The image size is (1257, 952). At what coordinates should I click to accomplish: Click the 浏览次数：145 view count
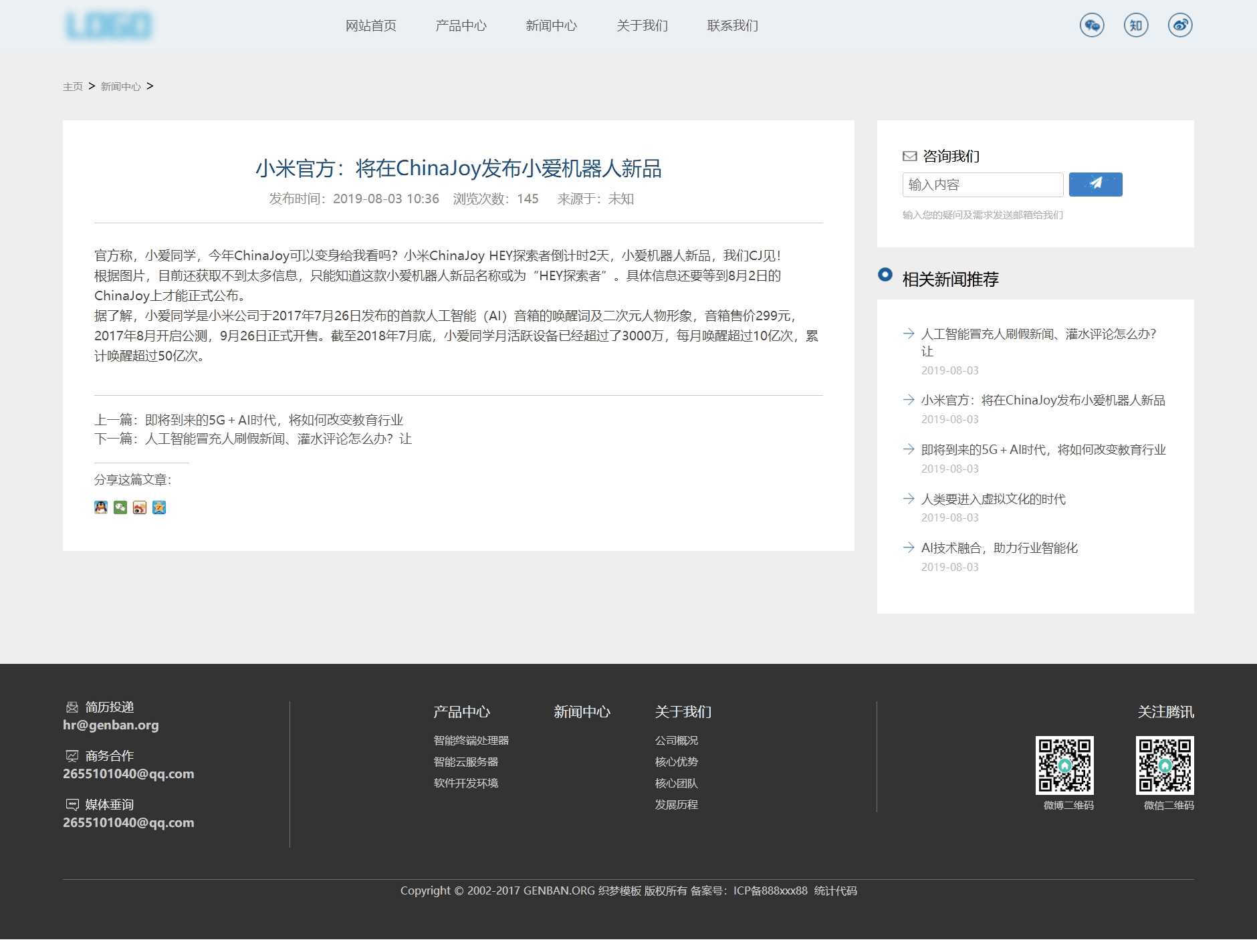[x=495, y=199]
